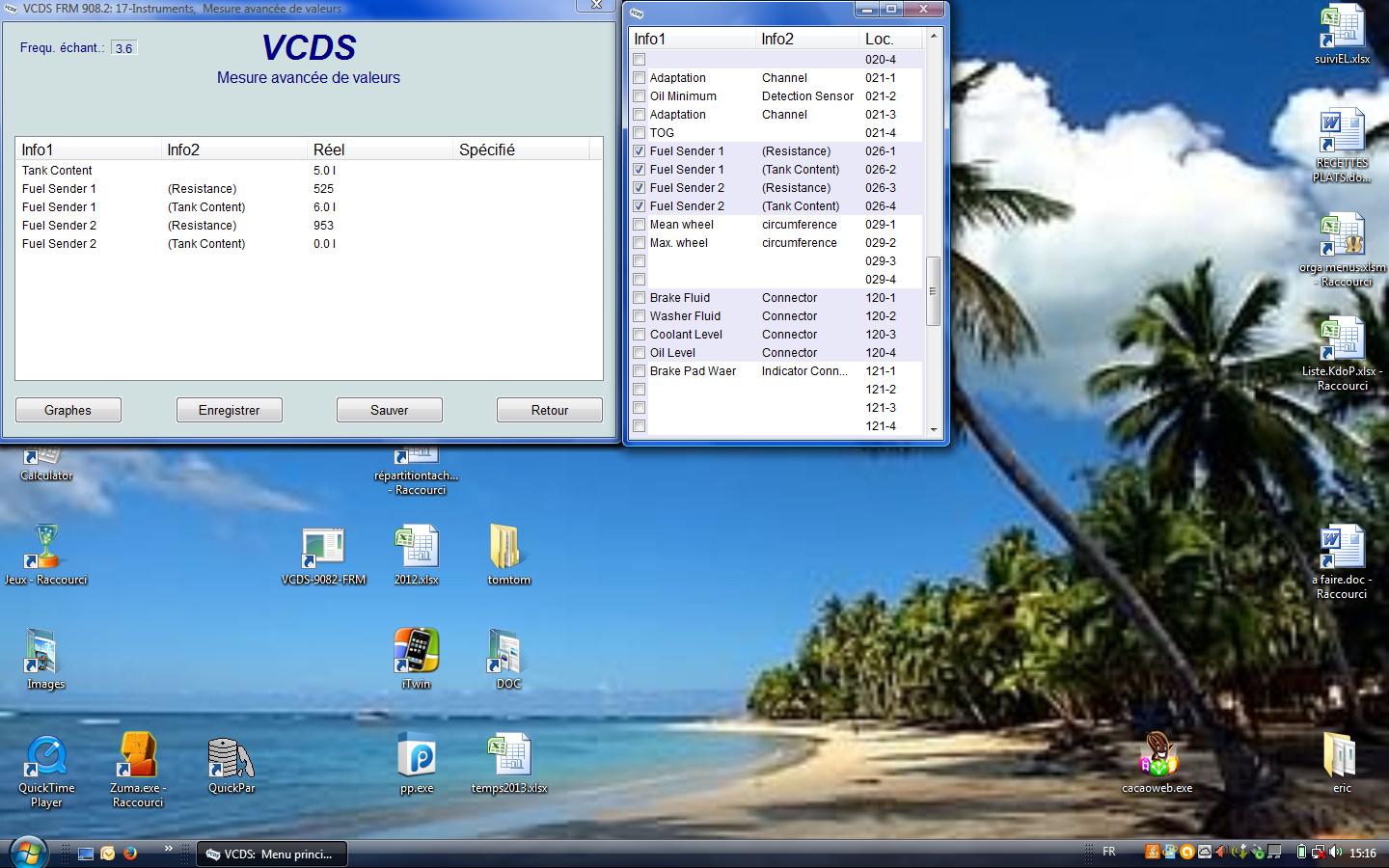Open the 2012.xlsx spreadsheet icon
This screenshot has height=868, width=1389.
pyautogui.click(x=416, y=548)
